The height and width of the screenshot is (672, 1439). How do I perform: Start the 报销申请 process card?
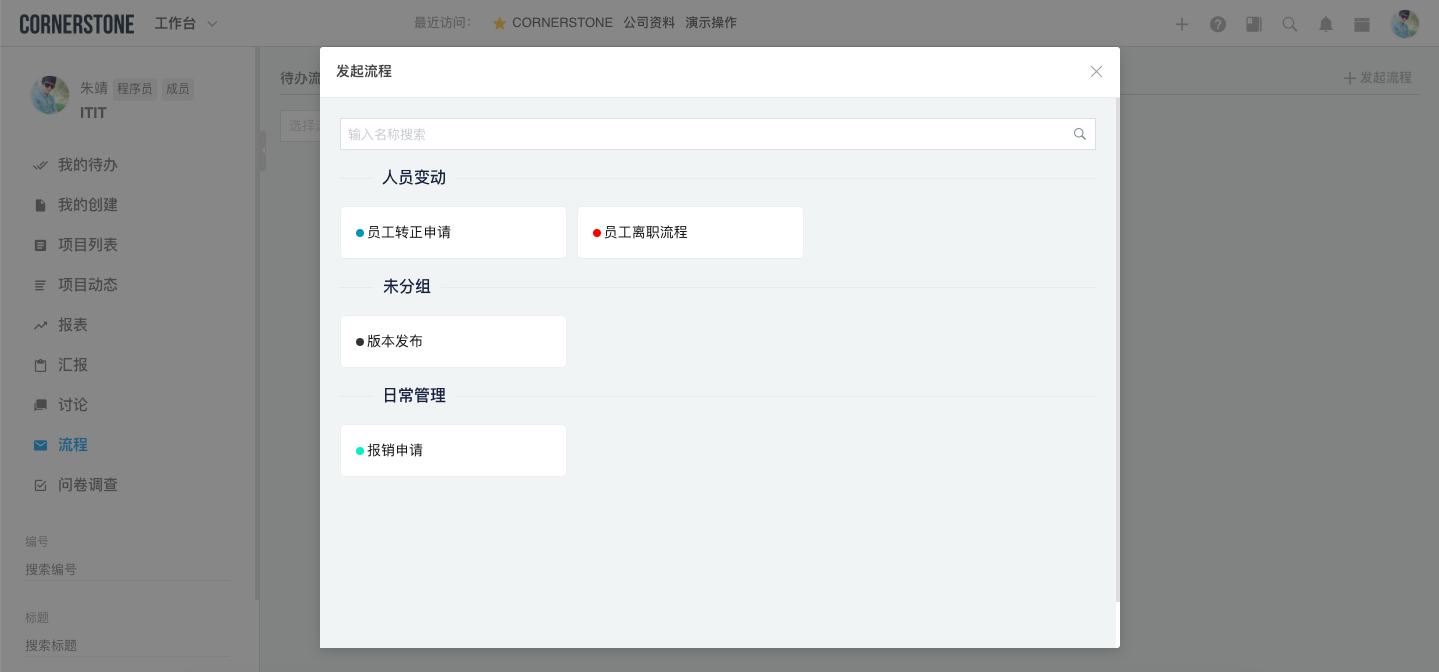[453, 450]
